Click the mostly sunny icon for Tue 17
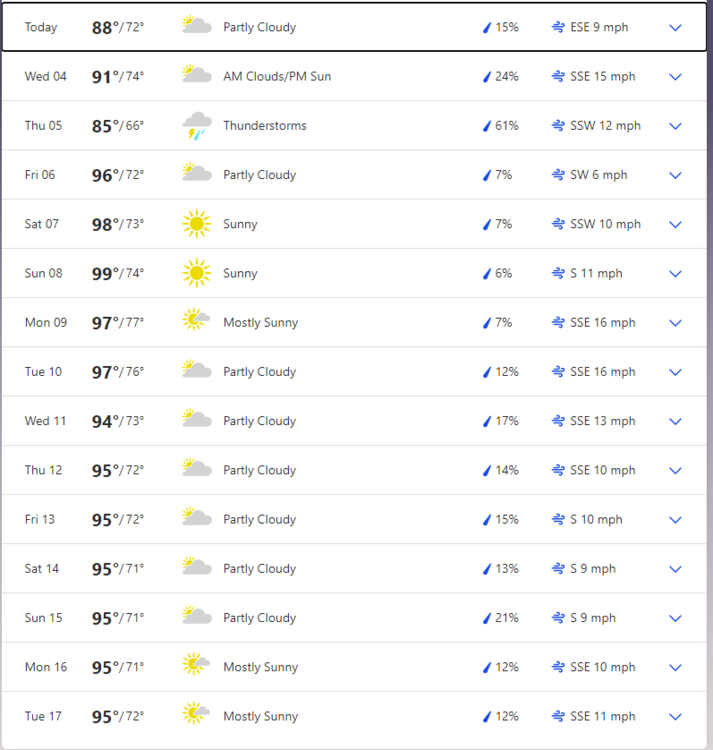This screenshot has width=713, height=750. 196,716
